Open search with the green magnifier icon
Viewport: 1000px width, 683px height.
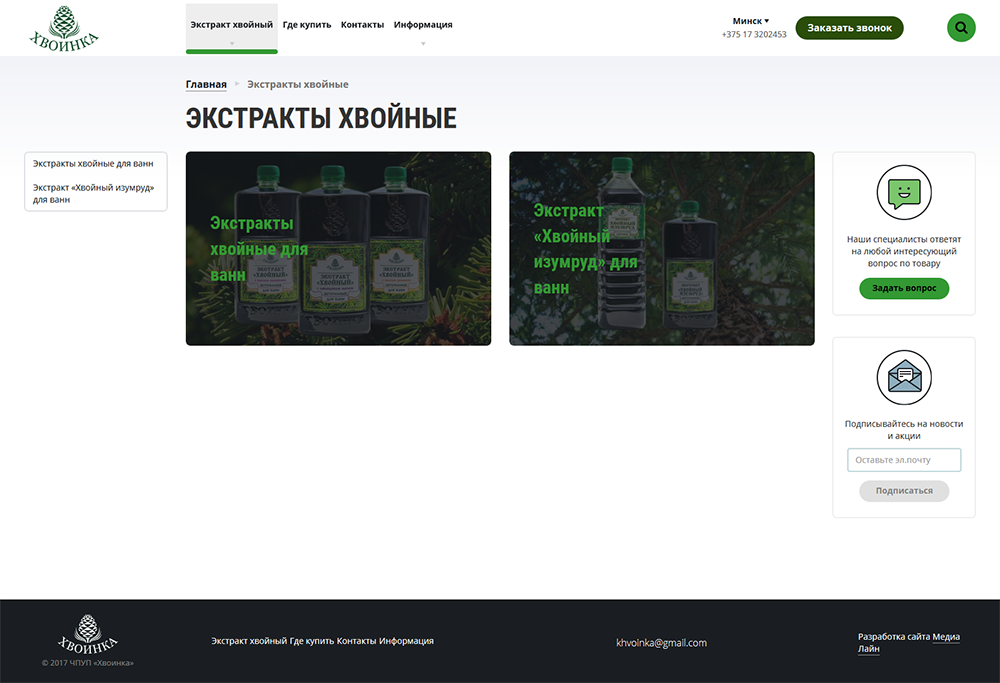[x=961, y=27]
